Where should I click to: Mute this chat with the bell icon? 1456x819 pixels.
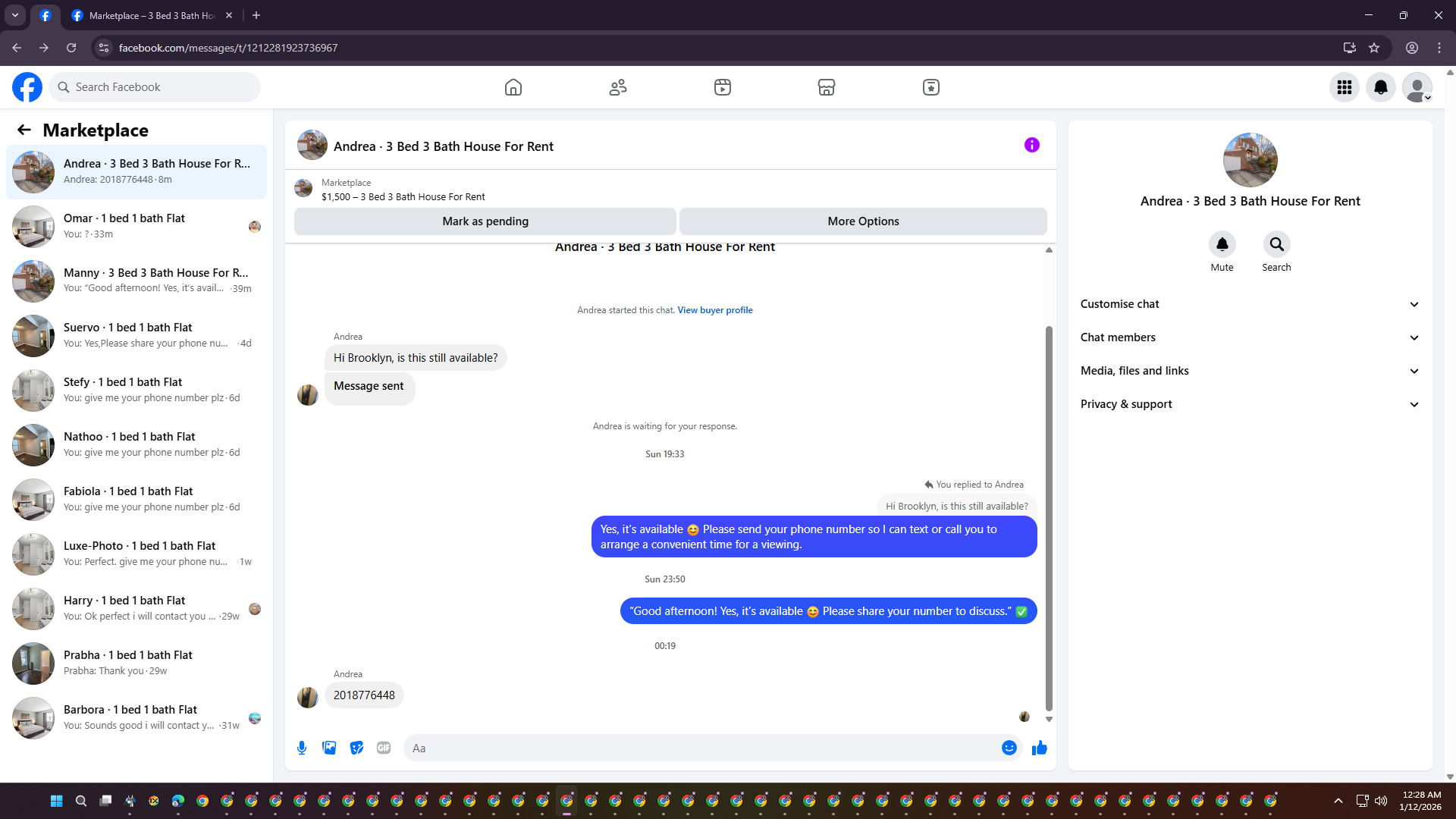point(1222,244)
